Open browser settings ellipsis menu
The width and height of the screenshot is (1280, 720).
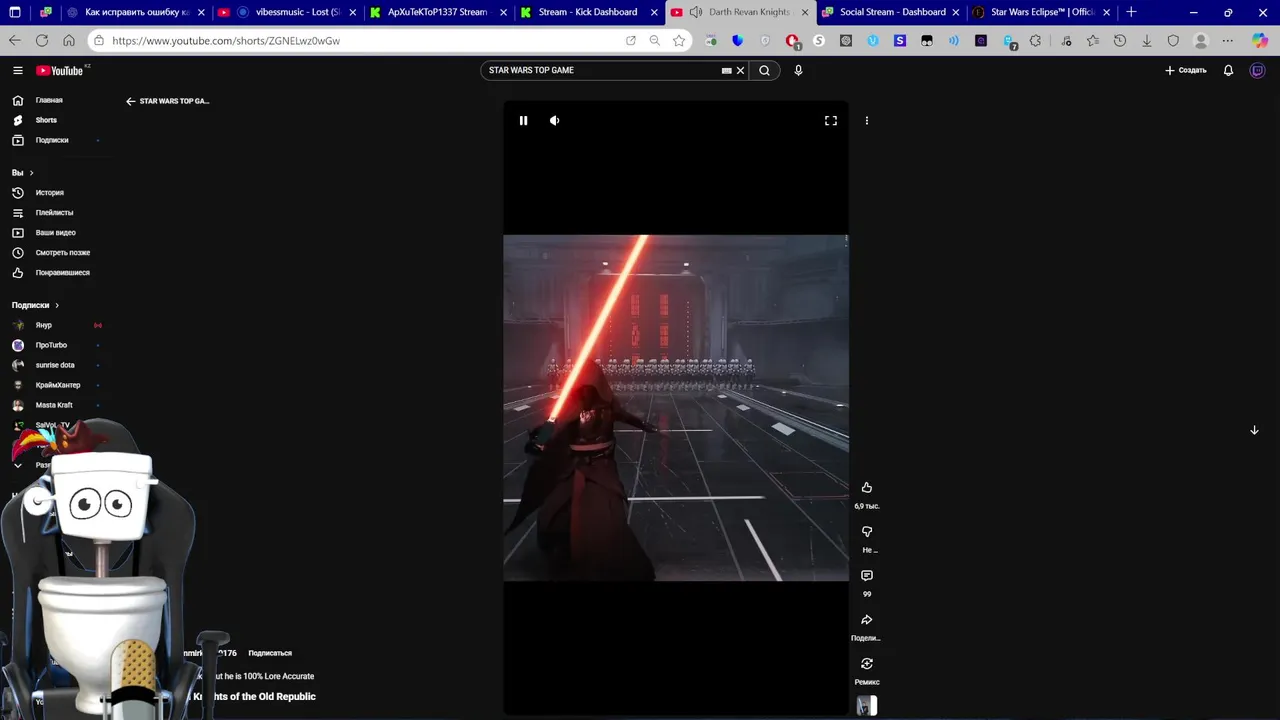(x=1228, y=41)
